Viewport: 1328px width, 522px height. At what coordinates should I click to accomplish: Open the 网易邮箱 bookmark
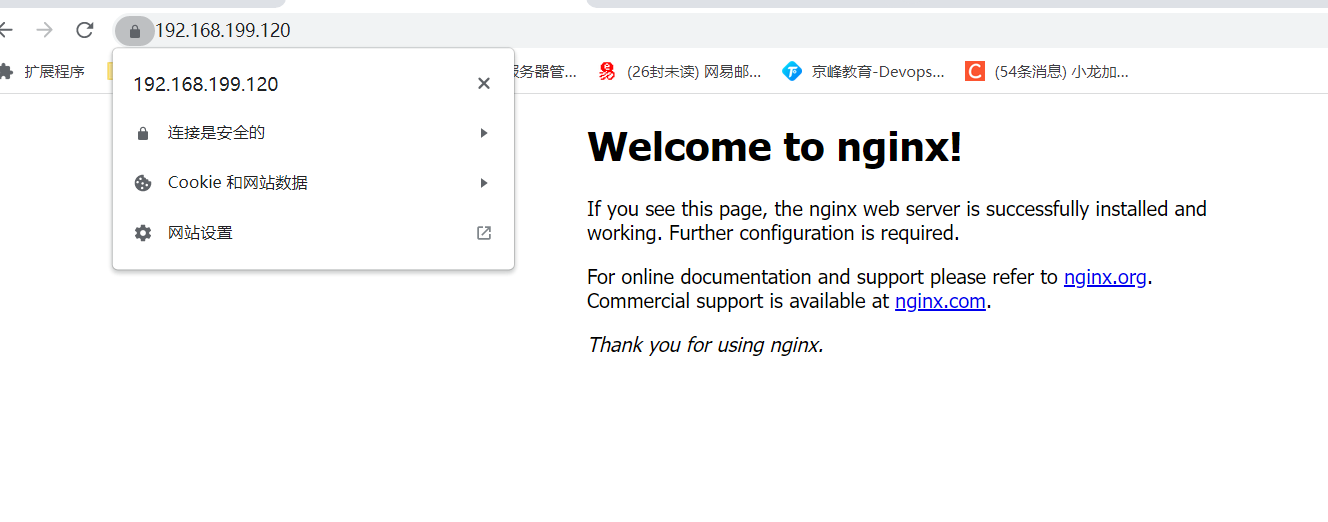[680, 72]
